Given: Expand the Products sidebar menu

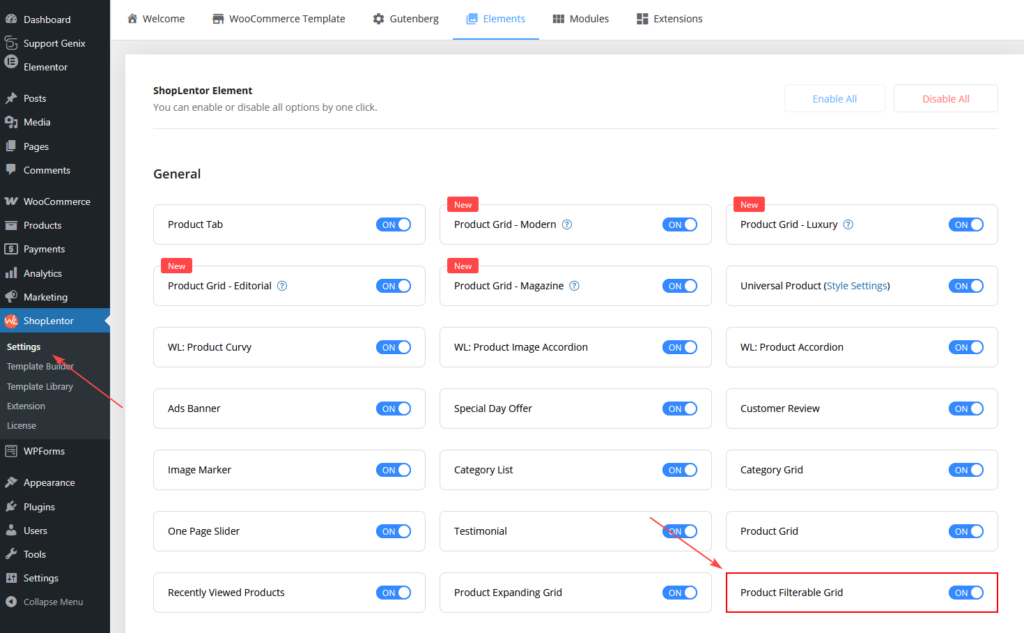Looking at the screenshot, I should (42, 225).
